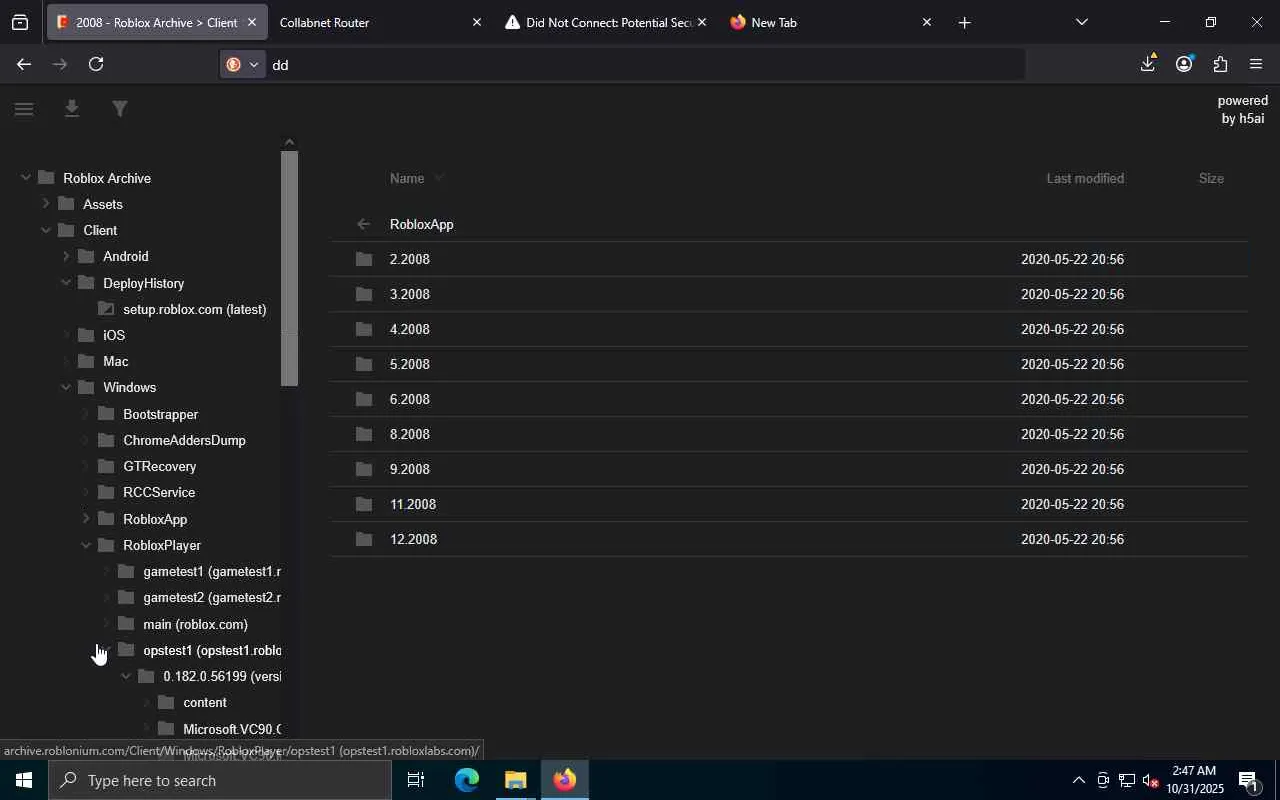
Task: Open the 12.2008 folder
Action: tap(788, 539)
